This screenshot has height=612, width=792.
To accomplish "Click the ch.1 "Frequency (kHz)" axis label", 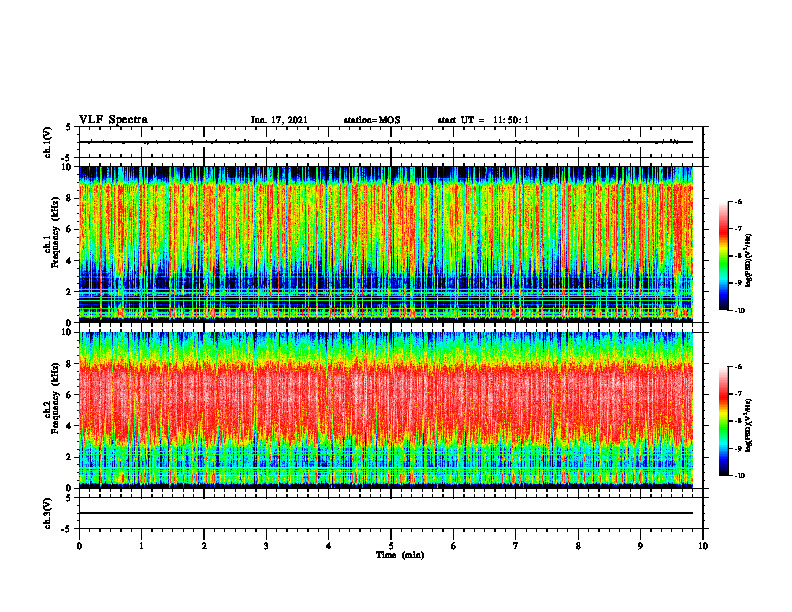I will click(x=55, y=230).
